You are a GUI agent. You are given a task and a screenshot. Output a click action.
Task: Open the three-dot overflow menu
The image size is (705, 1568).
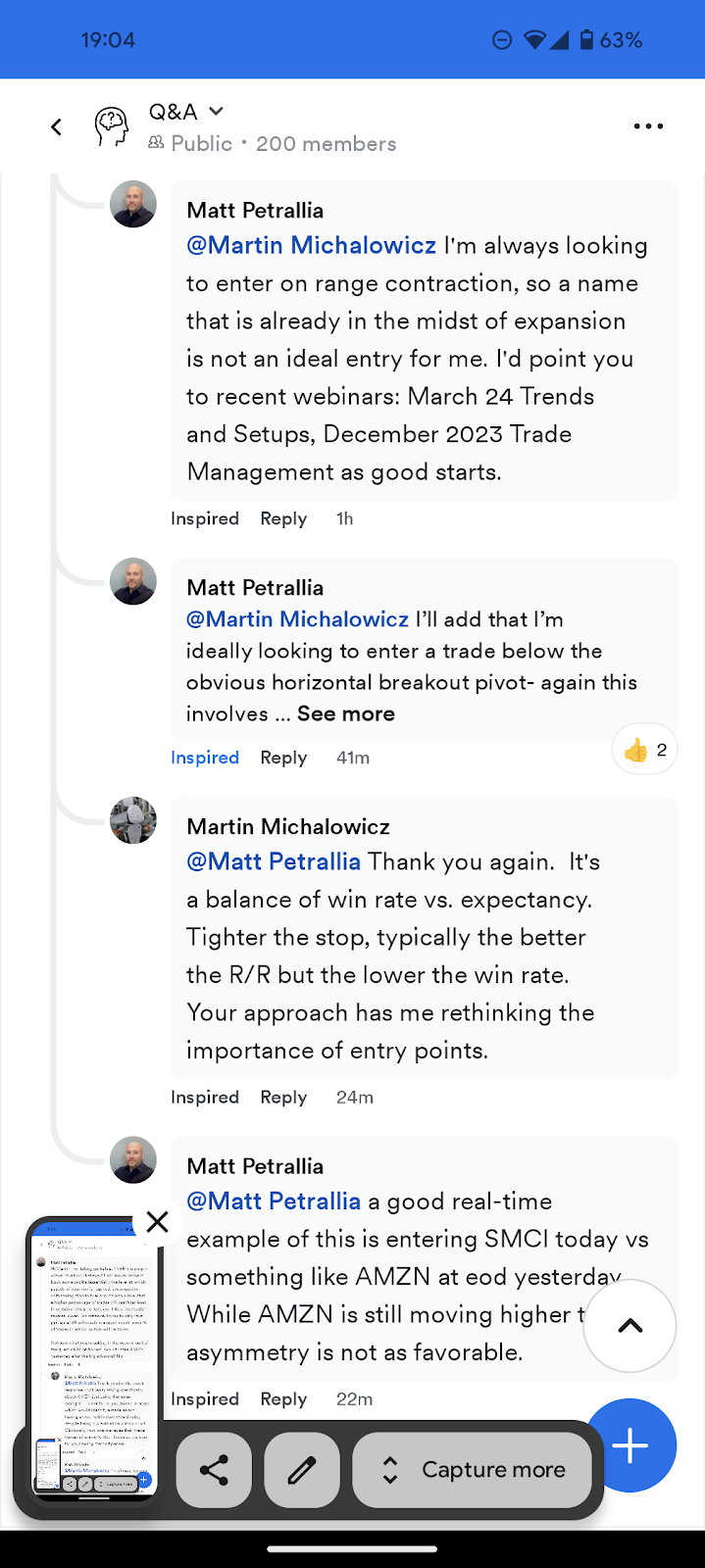tap(648, 126)
